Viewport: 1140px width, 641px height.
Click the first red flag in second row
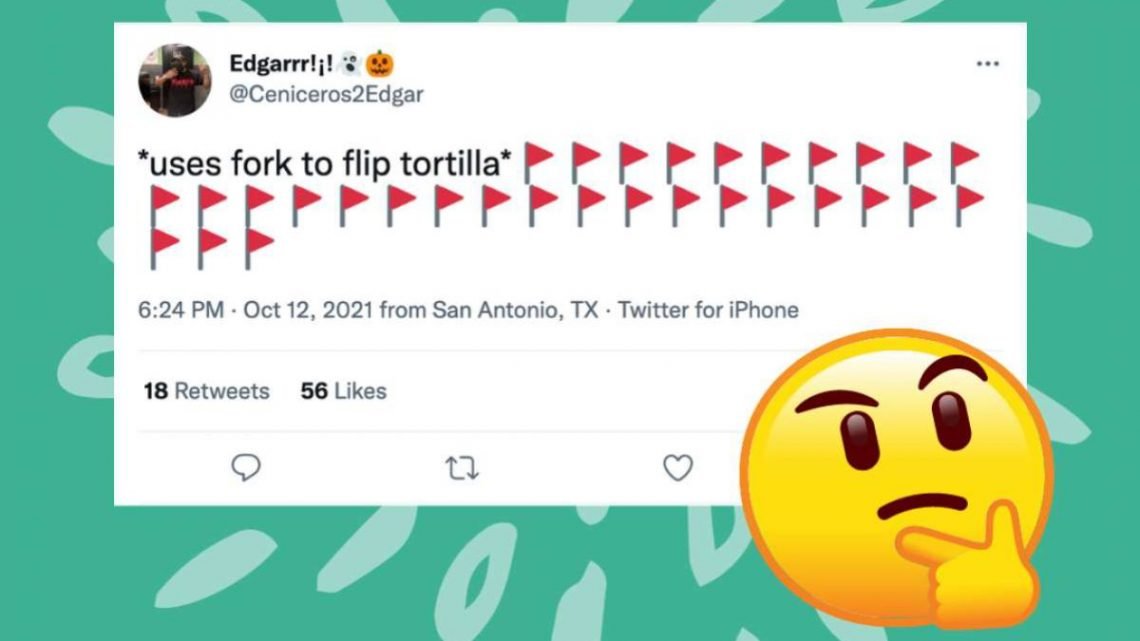pyautogui.click(x=164, y=204)
